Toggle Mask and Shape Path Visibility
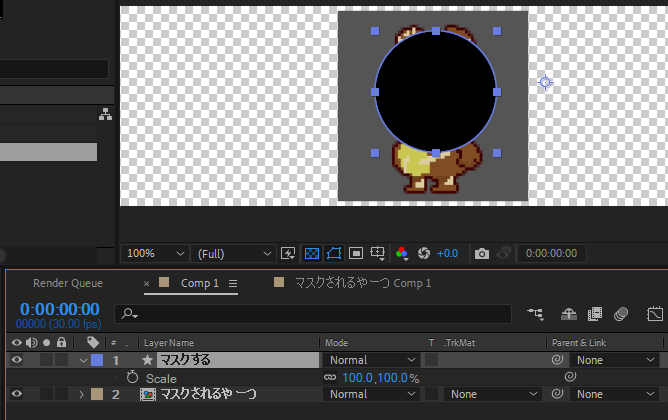This screenshot has height=420, width=668. (334, 253)
